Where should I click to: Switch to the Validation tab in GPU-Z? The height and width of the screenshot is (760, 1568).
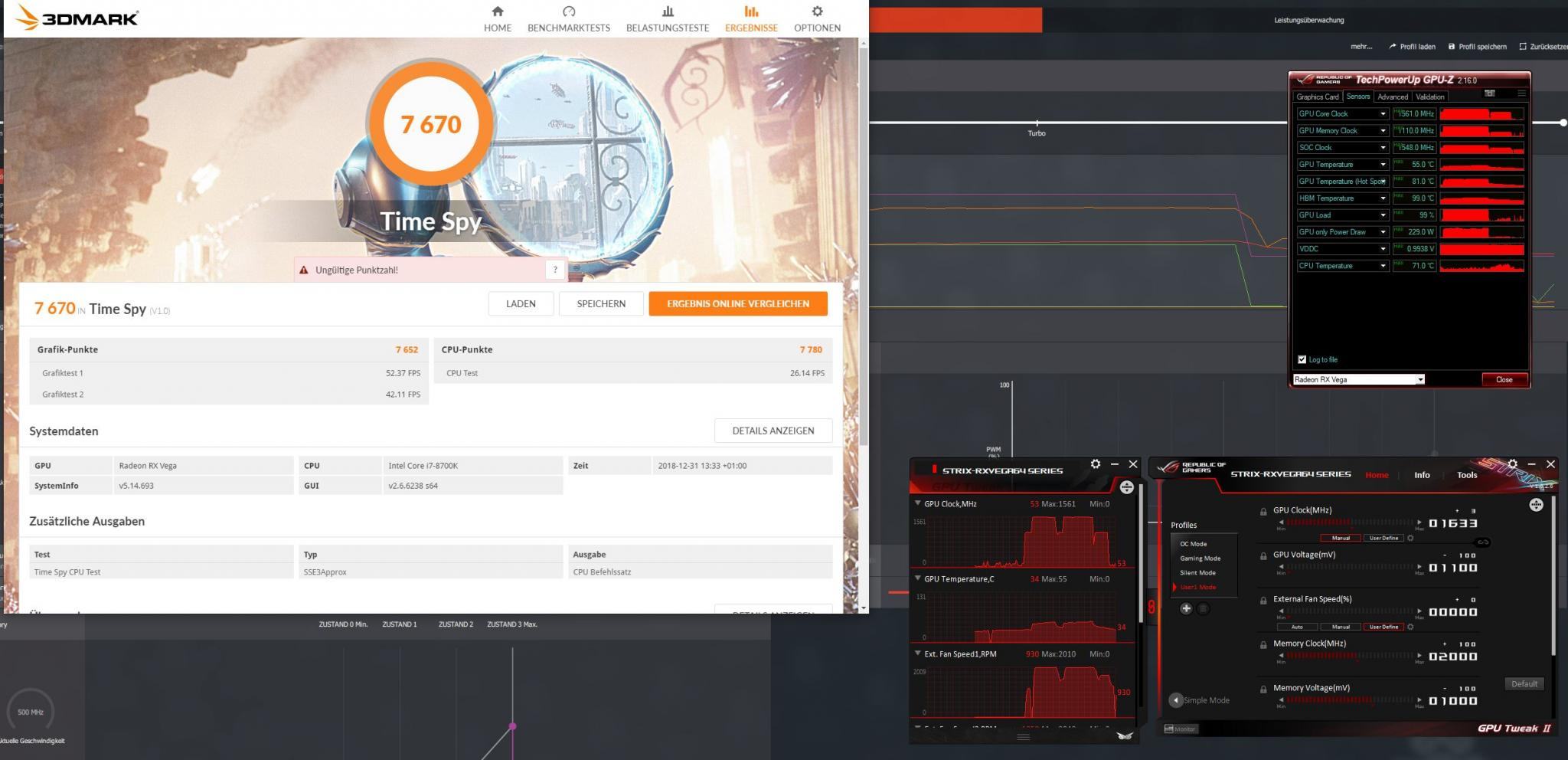[1430, 97]
